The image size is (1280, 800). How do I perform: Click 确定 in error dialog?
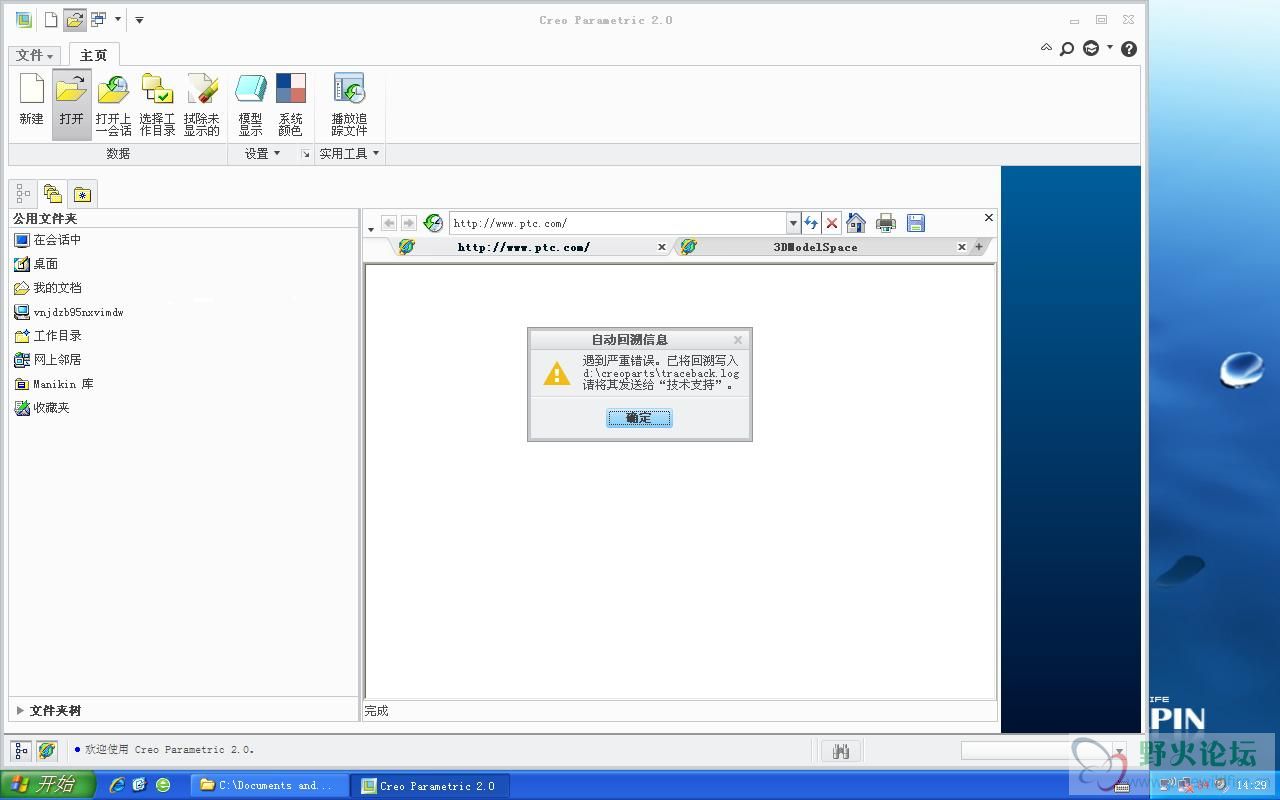(x=639, y=418)
